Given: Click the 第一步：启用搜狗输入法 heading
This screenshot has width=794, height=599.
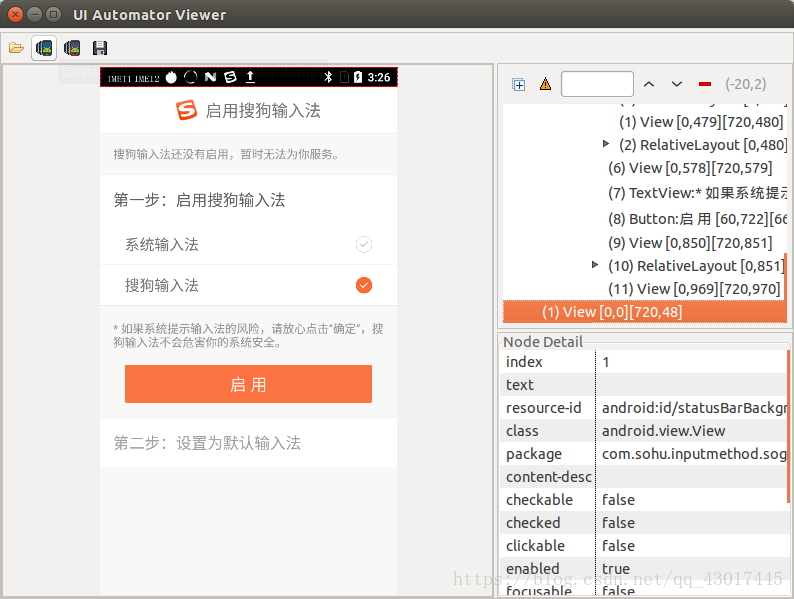Looking at the screenshot, I should coord(199,200).
